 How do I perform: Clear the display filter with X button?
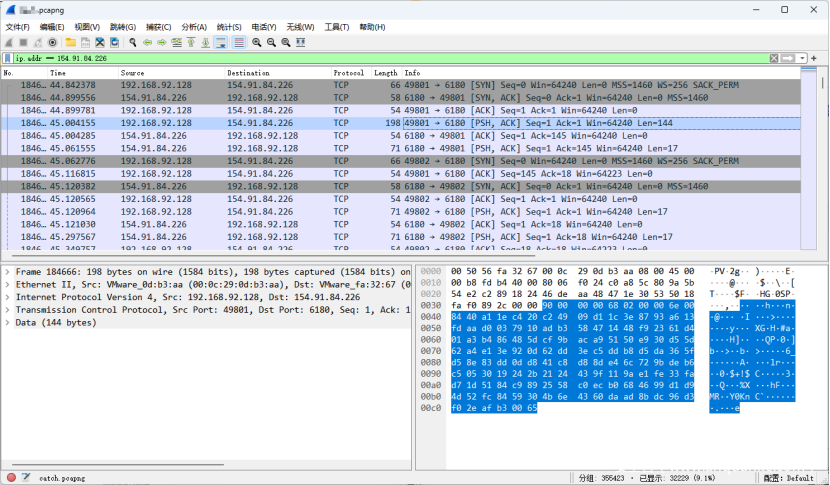774,59
